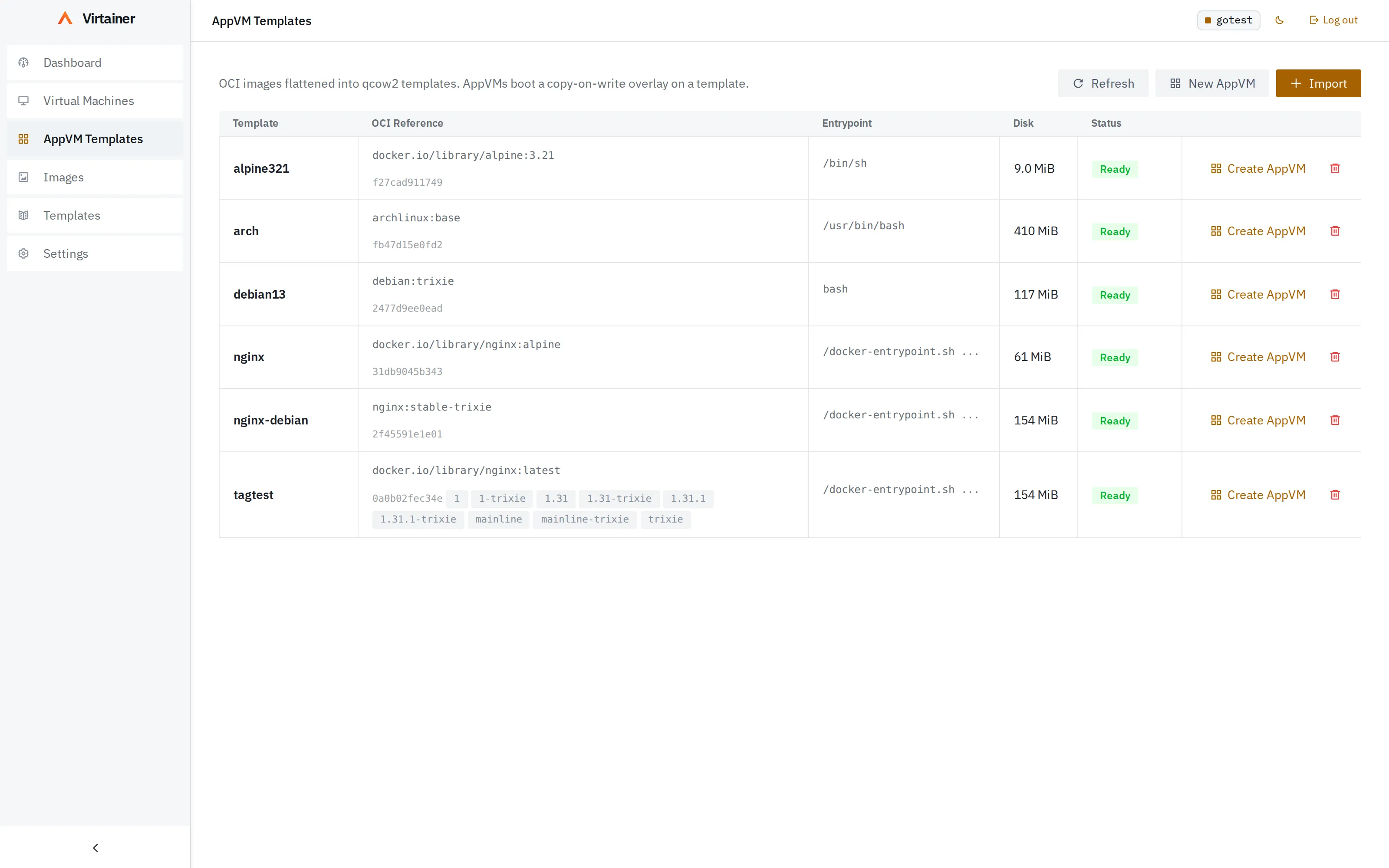This screenshot has height=868, width=1389.
Task: Click the OCI Reference column header
Action: pos(407,123)
